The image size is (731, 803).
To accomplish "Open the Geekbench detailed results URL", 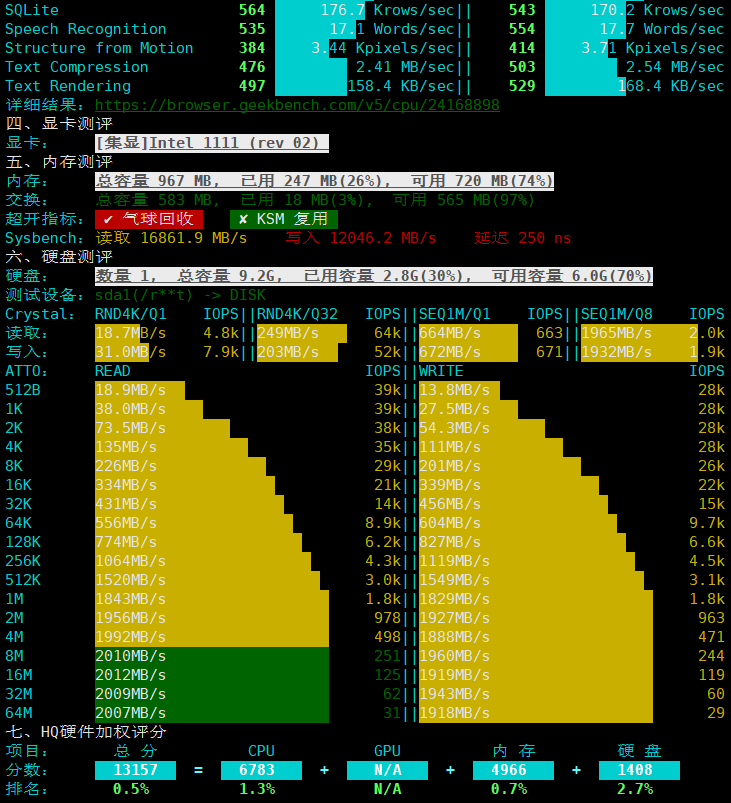I will (x=297, y=105).
